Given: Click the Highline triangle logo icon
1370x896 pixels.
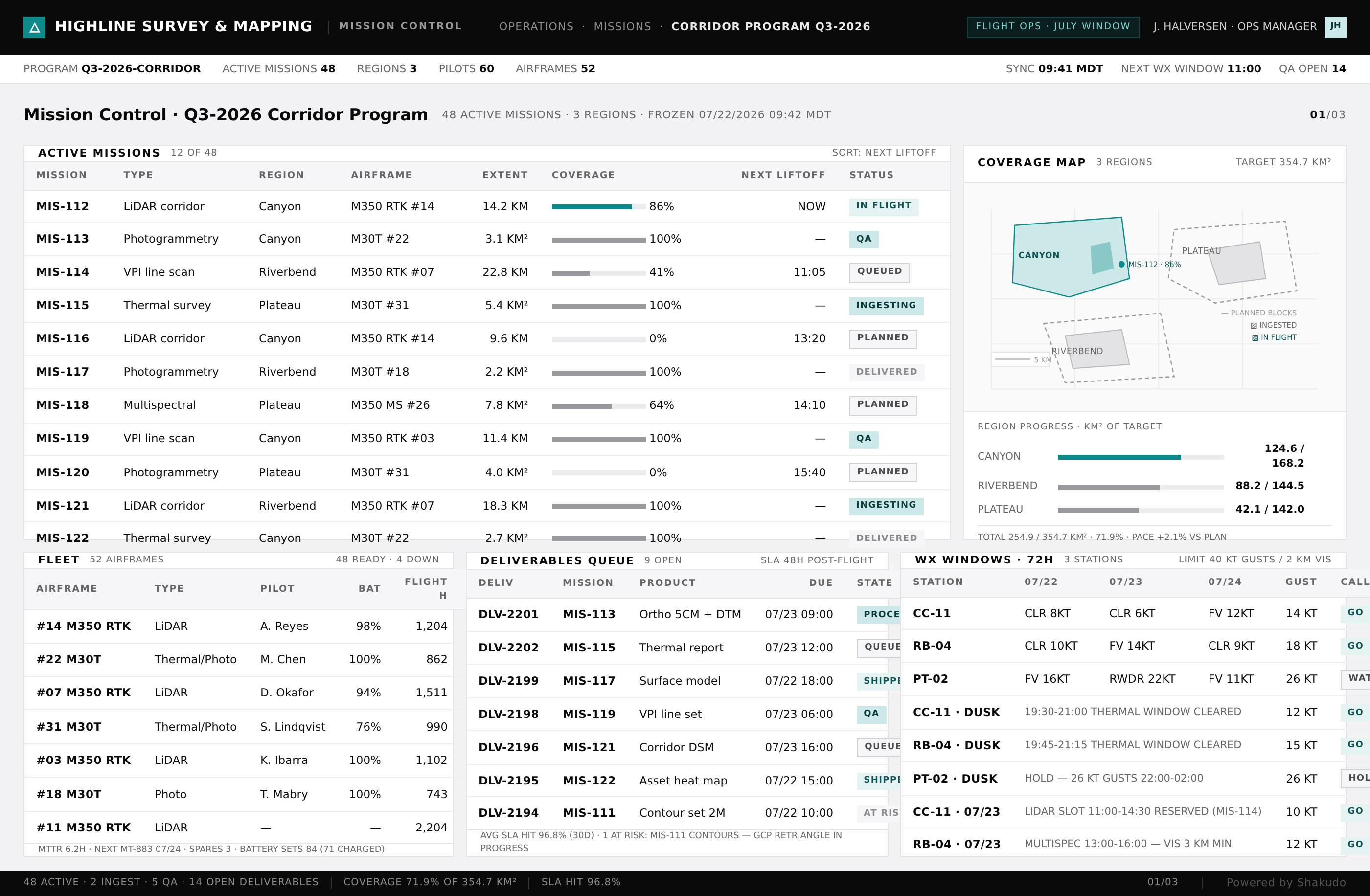Looking at the screenshot, I should click(34, 27).
